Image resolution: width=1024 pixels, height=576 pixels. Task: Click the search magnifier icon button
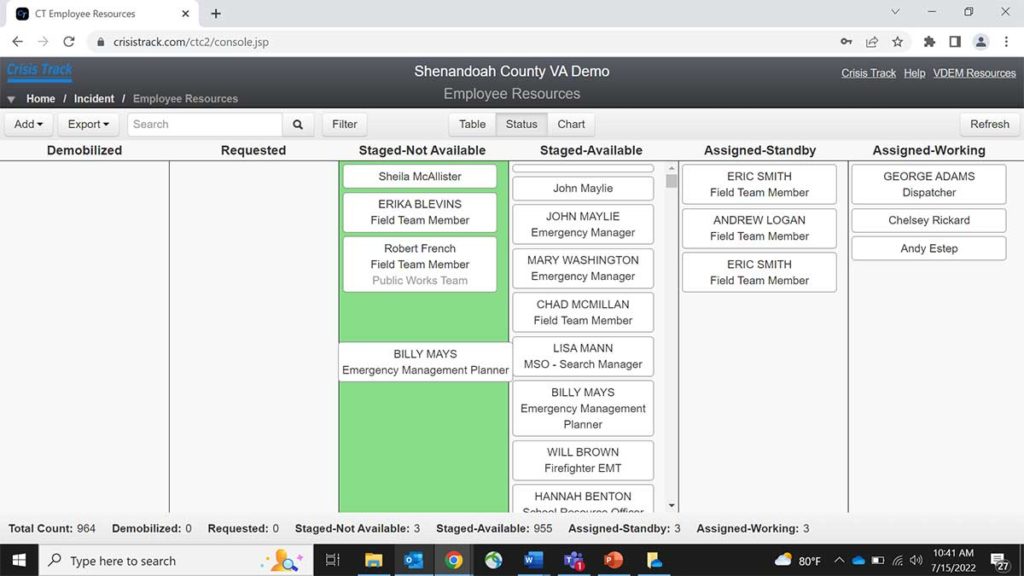coord(298,124)
